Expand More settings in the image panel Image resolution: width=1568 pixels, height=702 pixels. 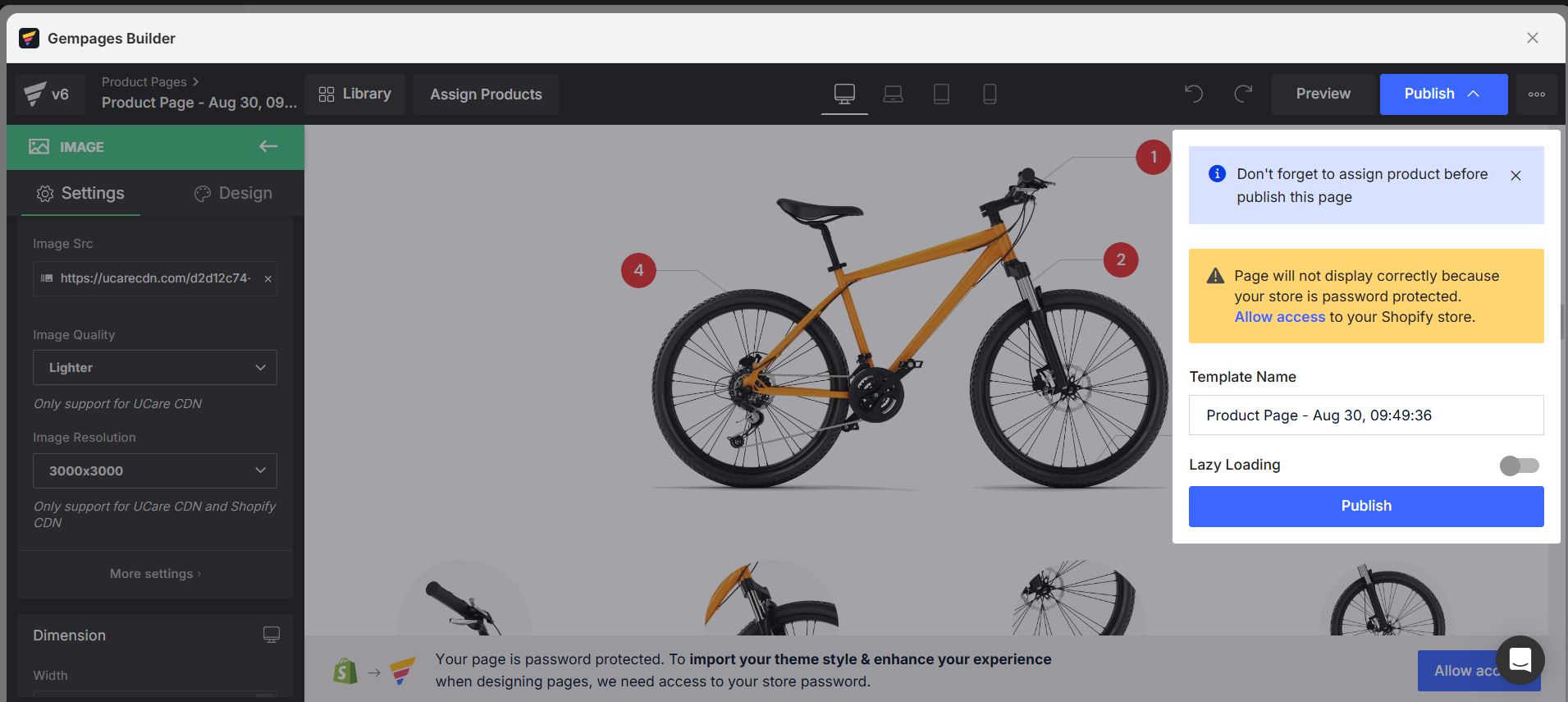[x=155, y=574]
